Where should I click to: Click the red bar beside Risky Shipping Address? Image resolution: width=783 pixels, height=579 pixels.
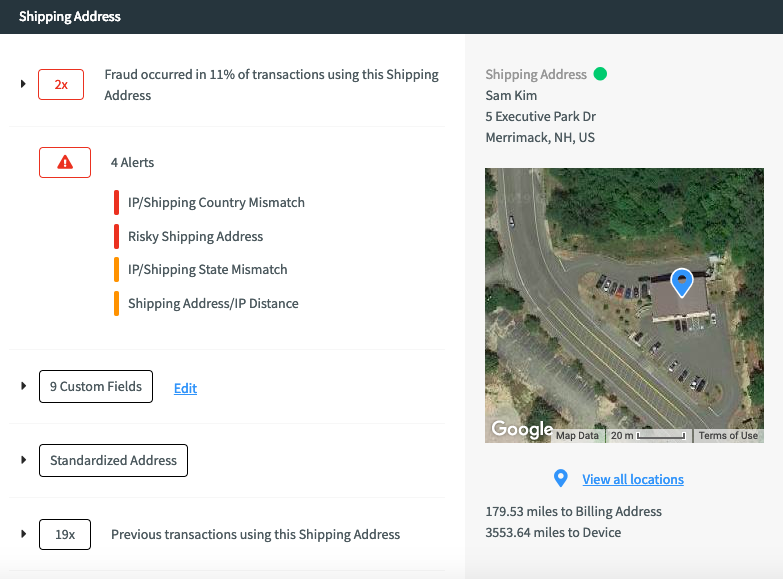pyautogui.click(x=117, y=236)
